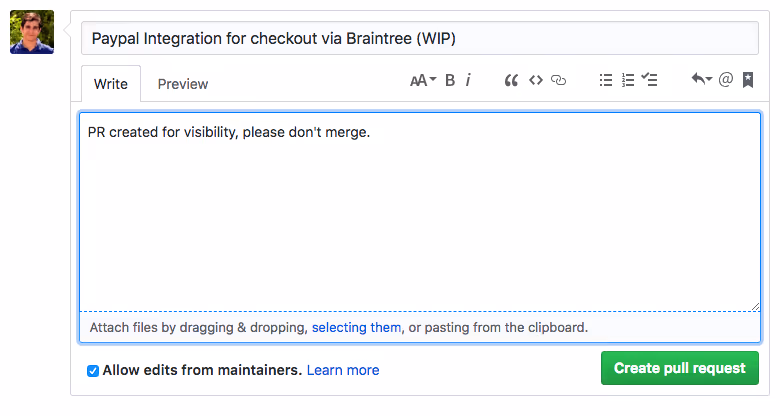Click the 'Allow edits from maintainers.' label
The width and height of the screenshot is (780, 416).
[202, 370]
